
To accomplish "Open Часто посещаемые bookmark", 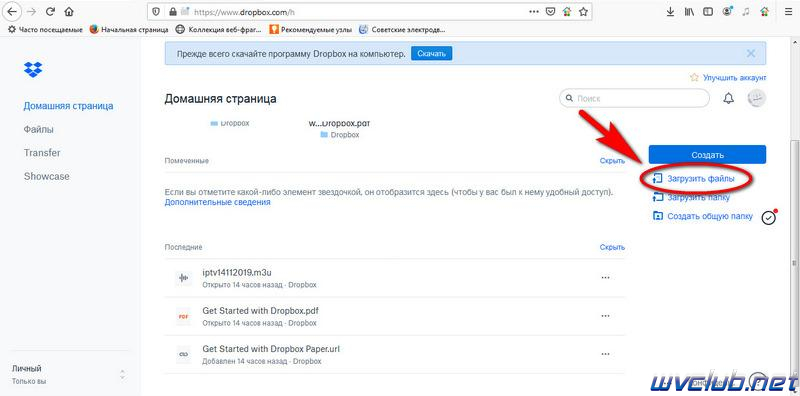I will coord(45,30).
